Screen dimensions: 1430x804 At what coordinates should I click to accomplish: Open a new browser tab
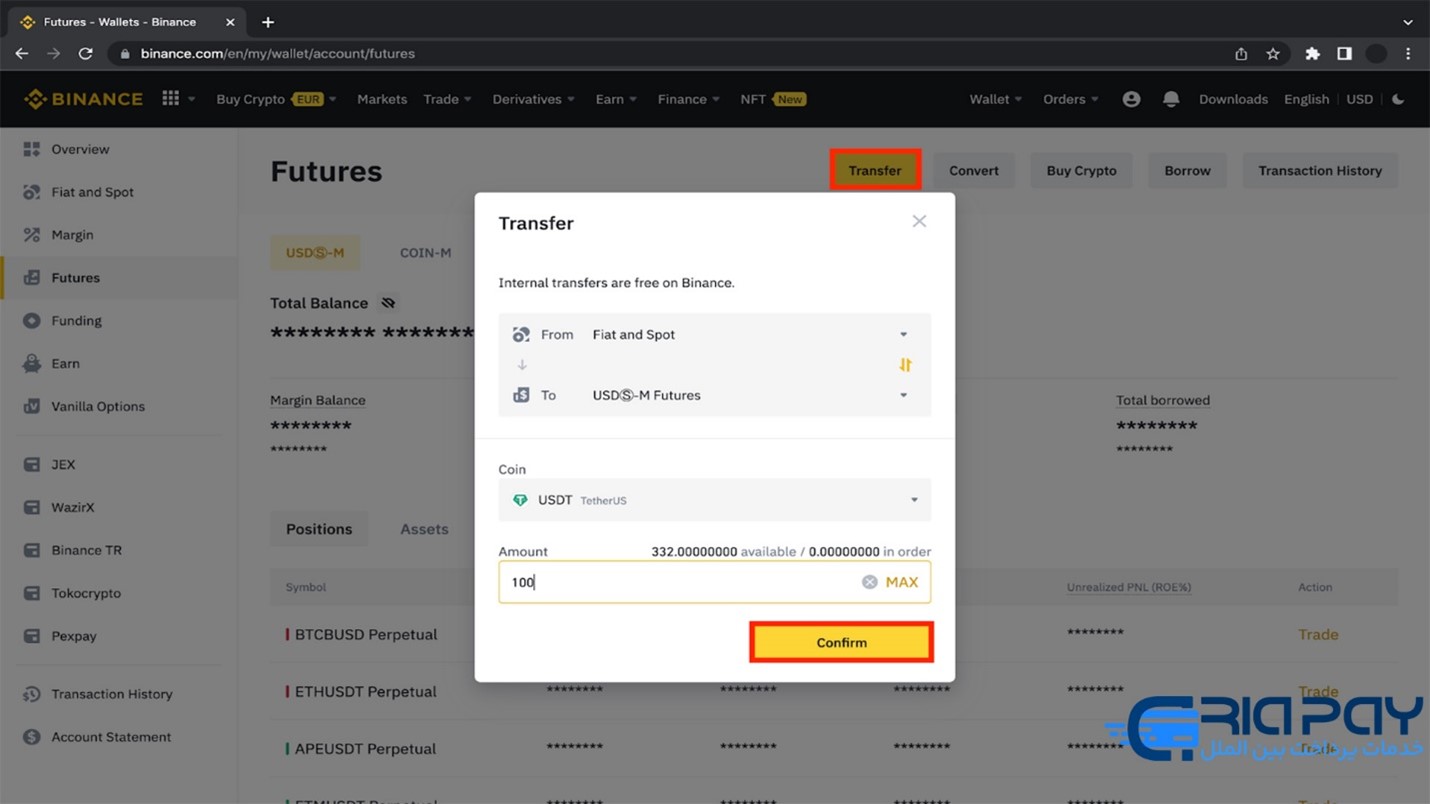pos(268,22)
